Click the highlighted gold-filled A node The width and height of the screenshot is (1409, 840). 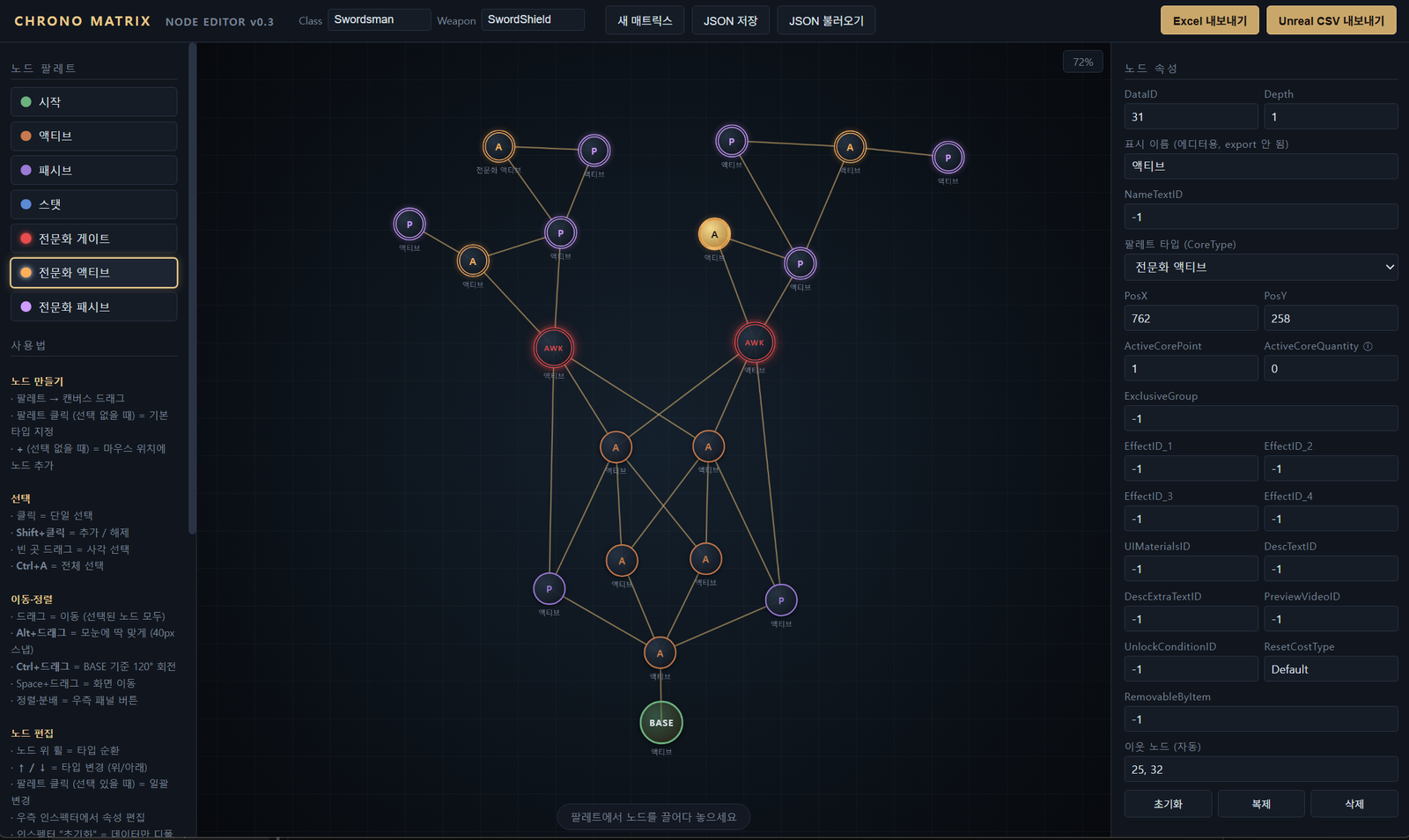coord(714,234)
